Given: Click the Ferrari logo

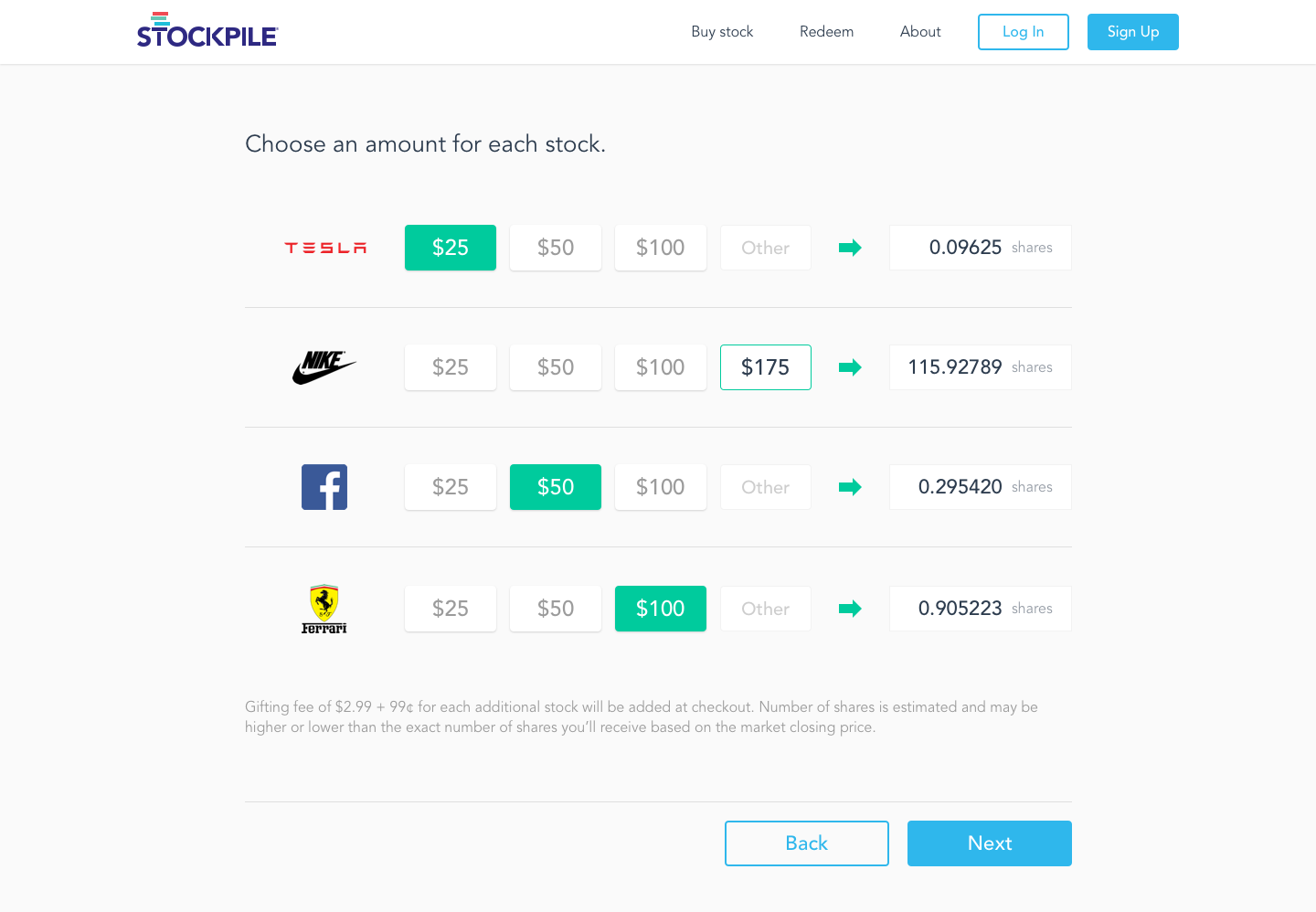Looking at the screenshot, I should (x=324, y=609).
